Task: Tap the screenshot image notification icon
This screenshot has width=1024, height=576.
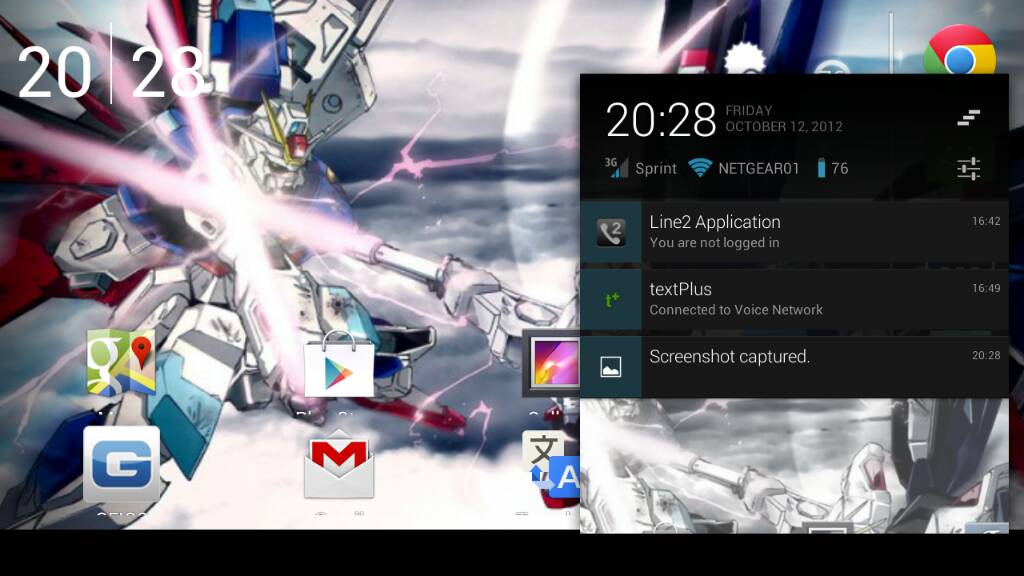Action: tap(611, 367)
